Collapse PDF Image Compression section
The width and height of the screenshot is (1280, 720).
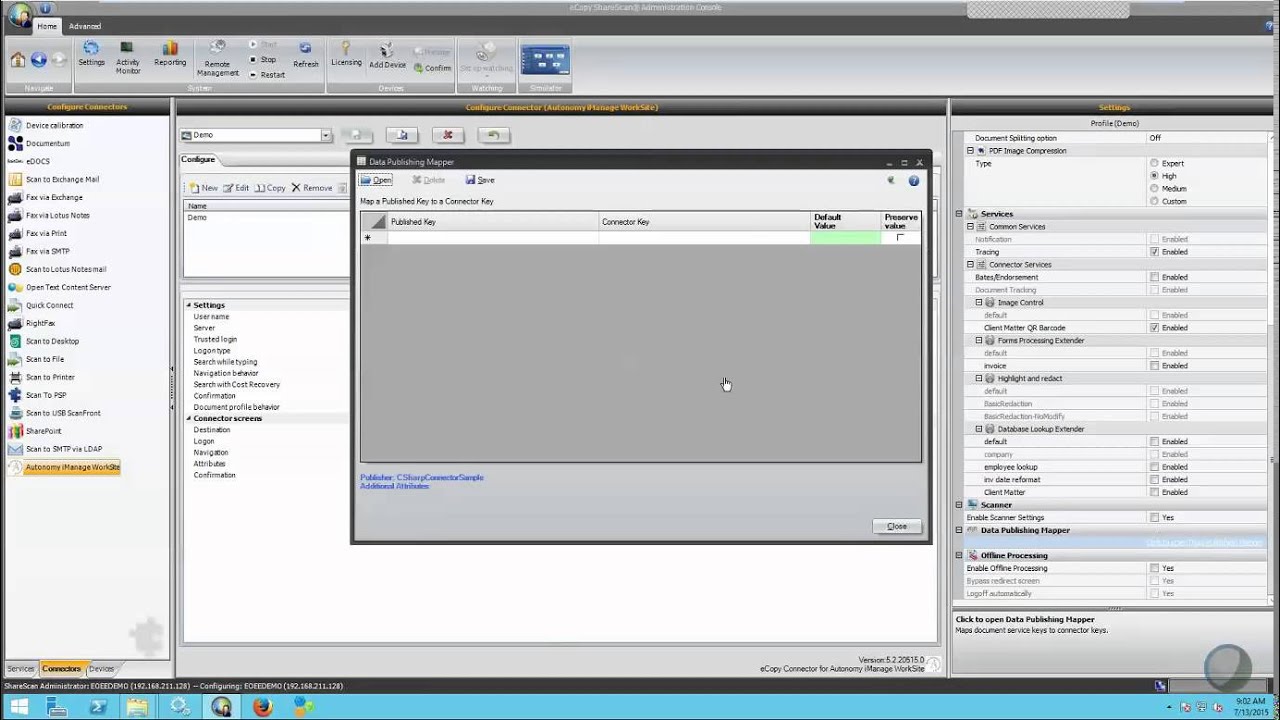970,151
